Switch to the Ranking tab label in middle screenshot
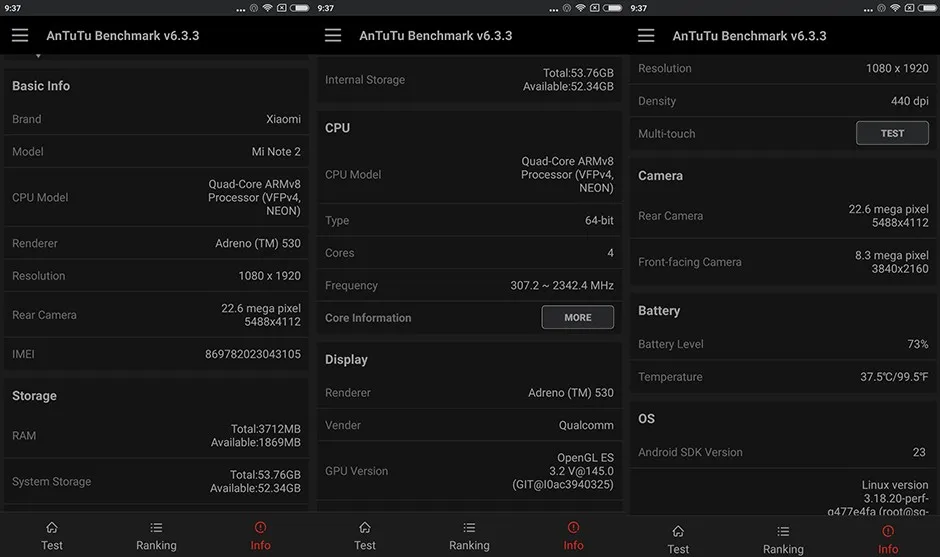 point(469,545)
